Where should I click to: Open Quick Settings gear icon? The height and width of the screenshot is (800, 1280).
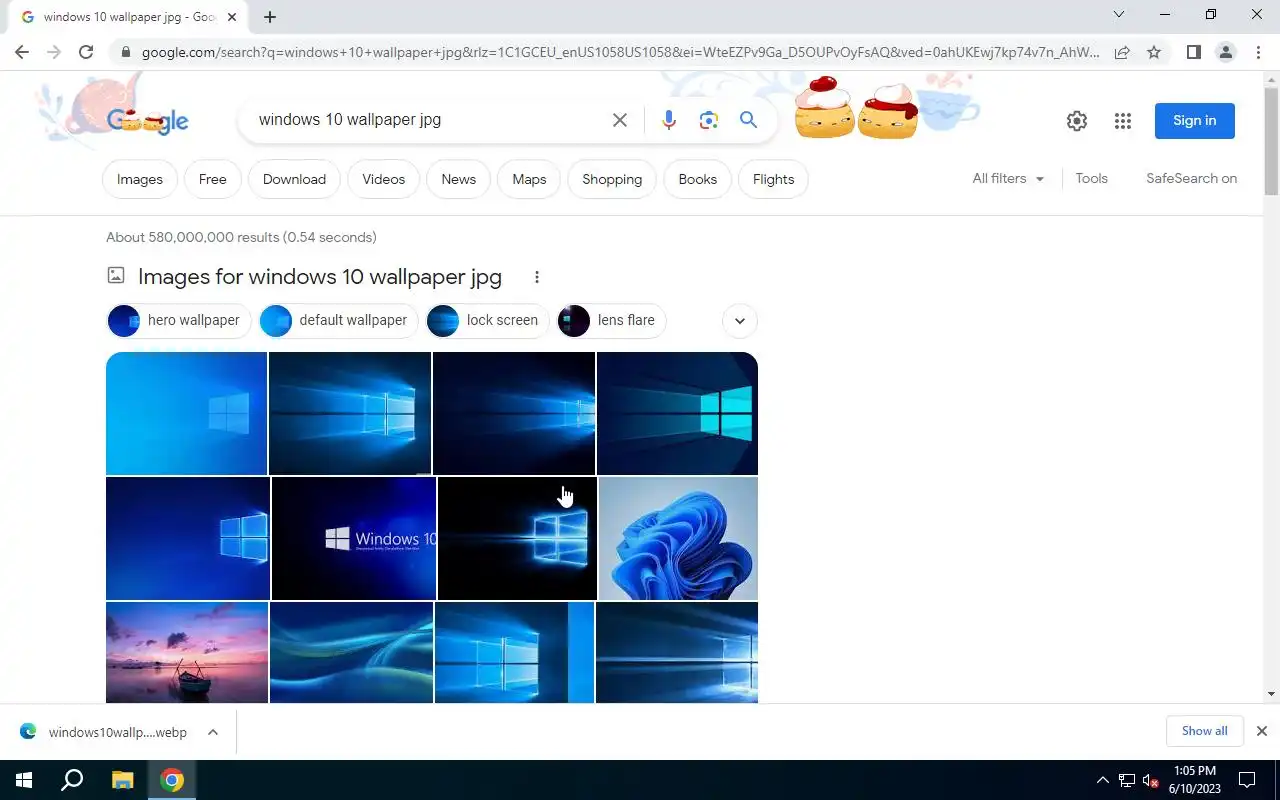click(x=1077, y=121)
